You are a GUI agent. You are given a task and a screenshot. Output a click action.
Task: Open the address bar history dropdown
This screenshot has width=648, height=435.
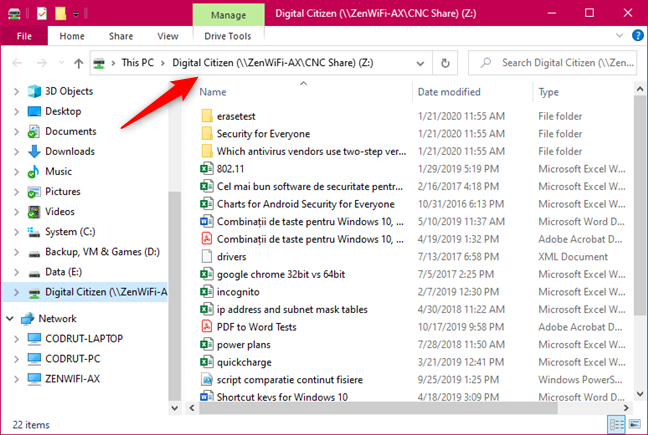click(420, 63)
